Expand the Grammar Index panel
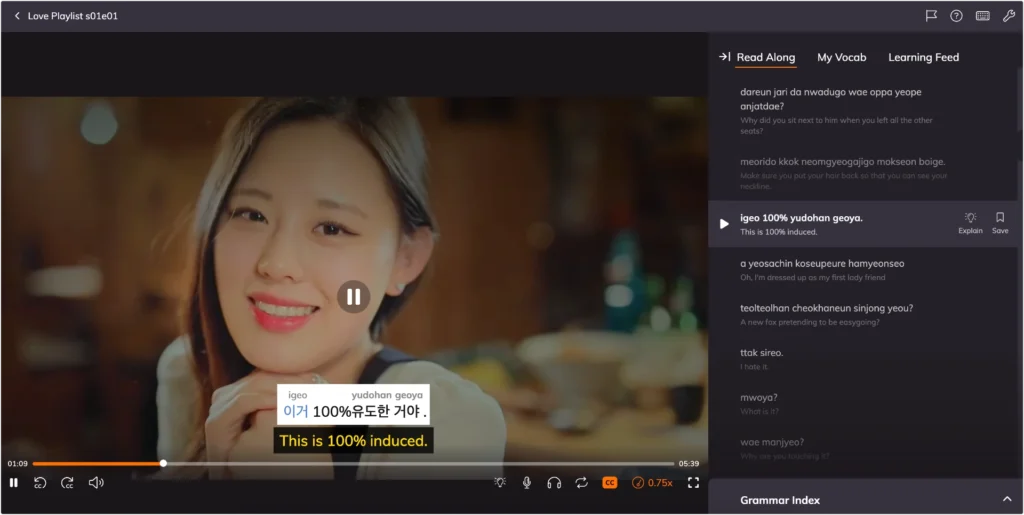The image size is (1024, 515). pyautogui.click(x=1006, y=499)
